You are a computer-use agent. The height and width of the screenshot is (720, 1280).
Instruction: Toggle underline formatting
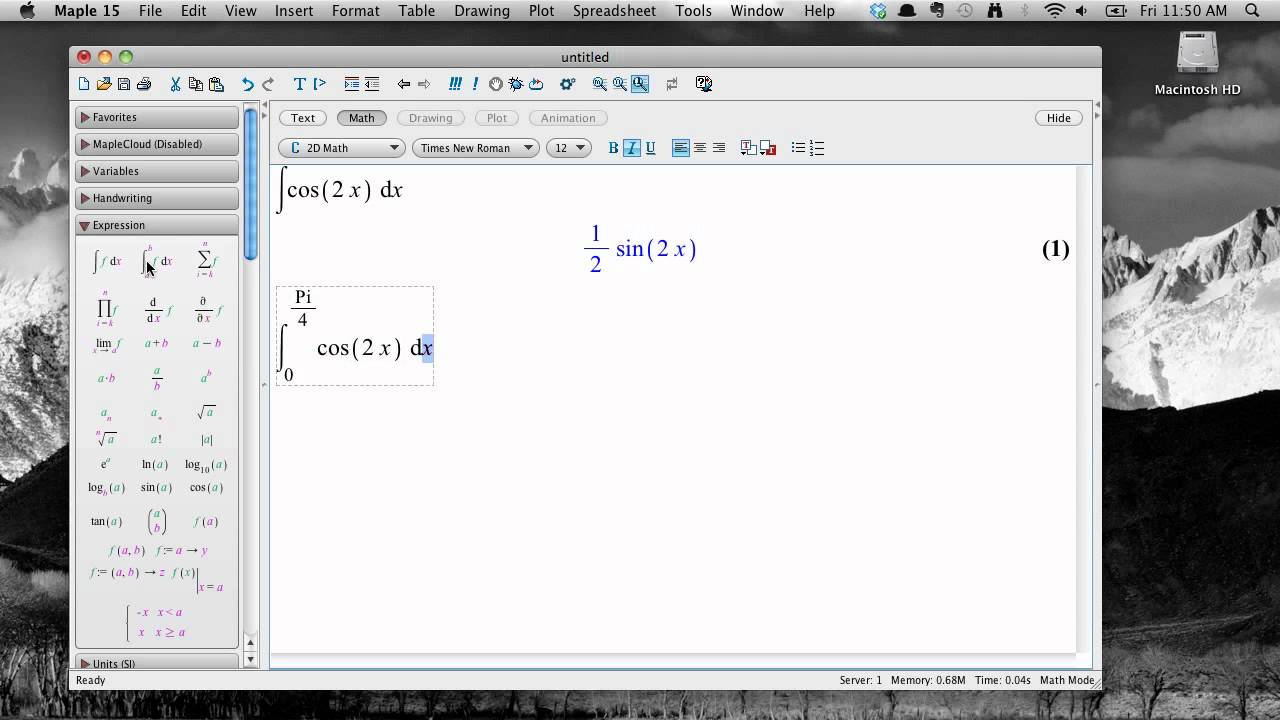650,148
